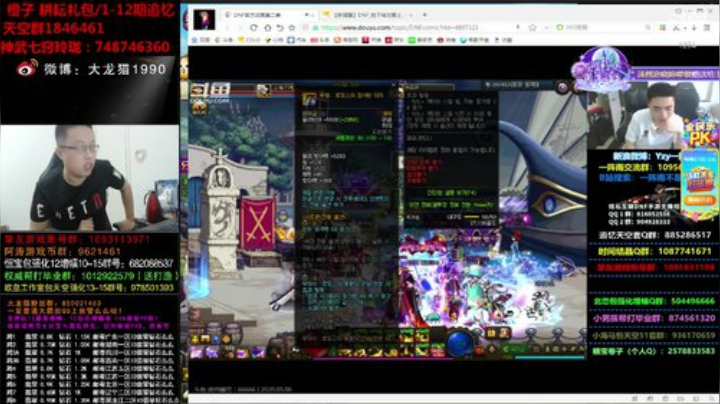Viewport: 720px width, 404px height.
Task: Click the 微博: 大龙猫1990 text
Action: 105,69
